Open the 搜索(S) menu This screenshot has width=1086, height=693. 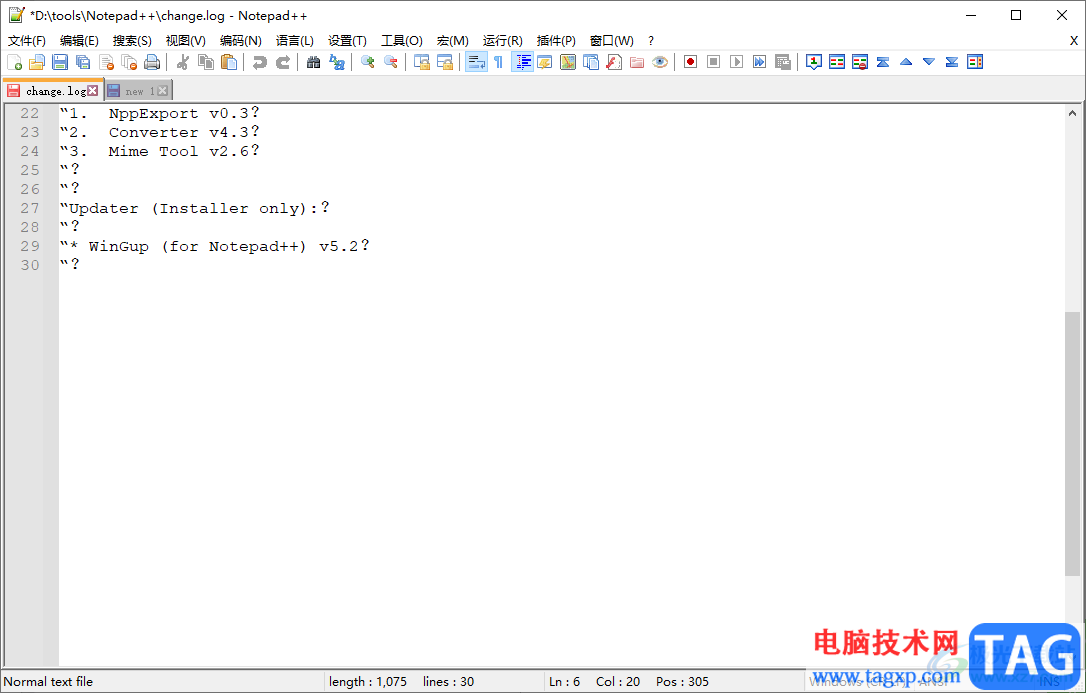(x=132, y=41)
